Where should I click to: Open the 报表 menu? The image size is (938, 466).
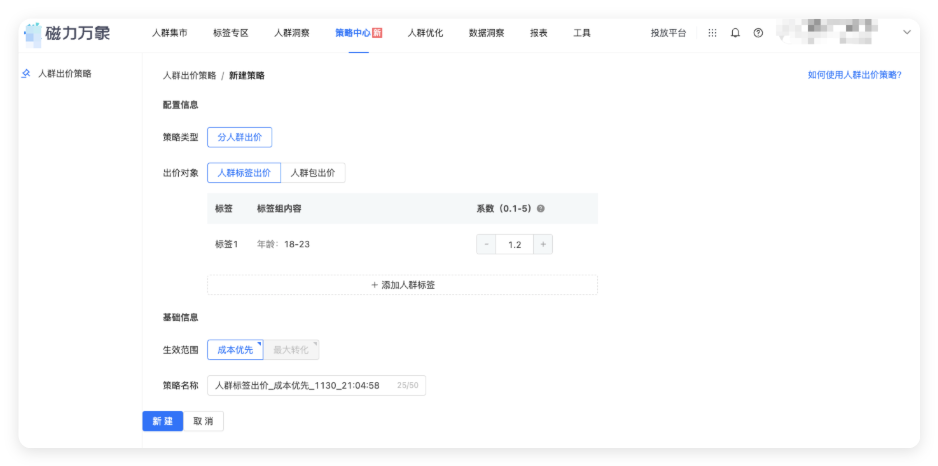538,33
